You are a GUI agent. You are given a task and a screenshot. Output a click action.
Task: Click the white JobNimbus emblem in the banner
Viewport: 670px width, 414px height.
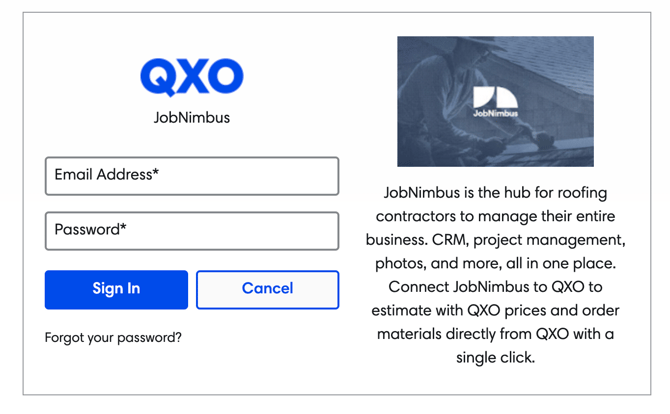(x=495, y=96)
